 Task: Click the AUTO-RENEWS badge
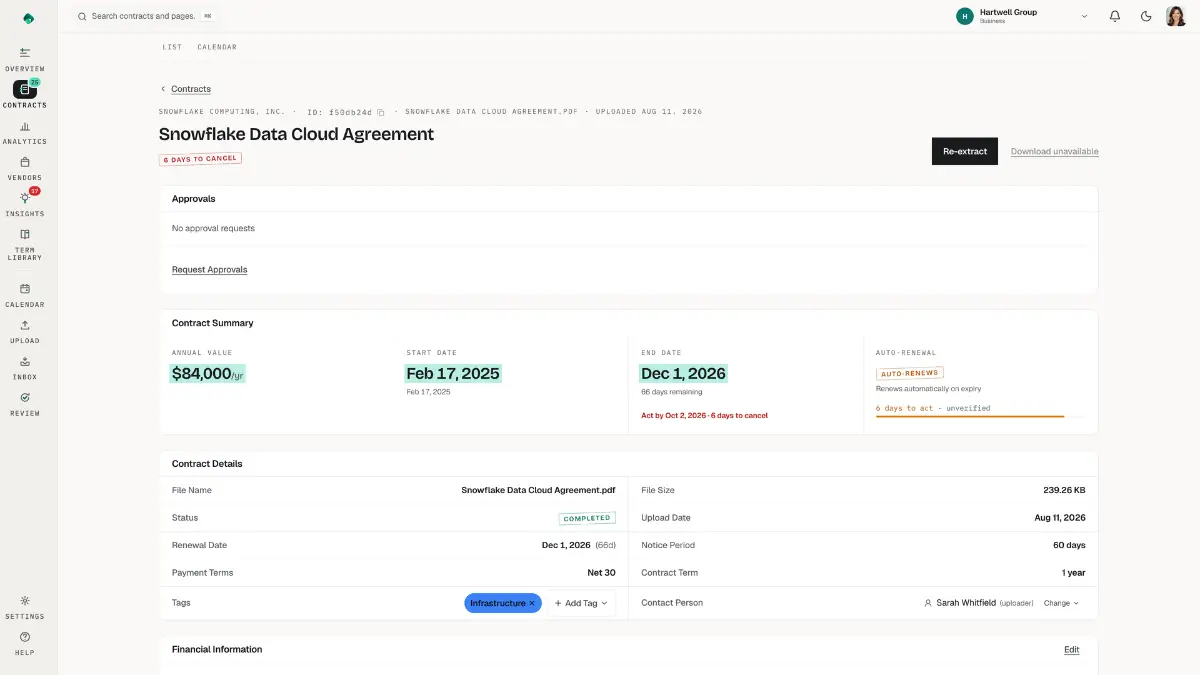tap(910, 373)
